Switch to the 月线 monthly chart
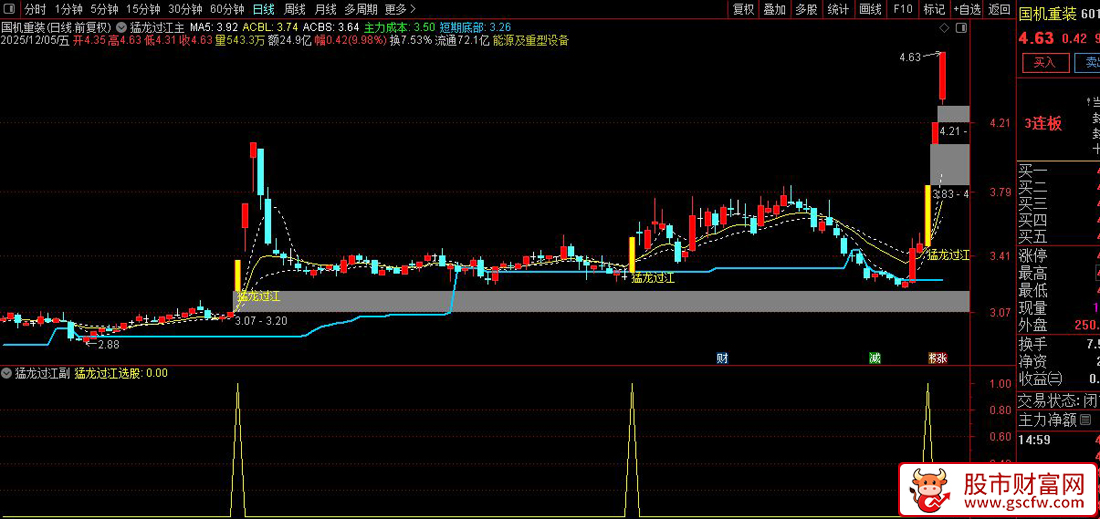Viewport: 1100px width, 519px height. point(325,9)
